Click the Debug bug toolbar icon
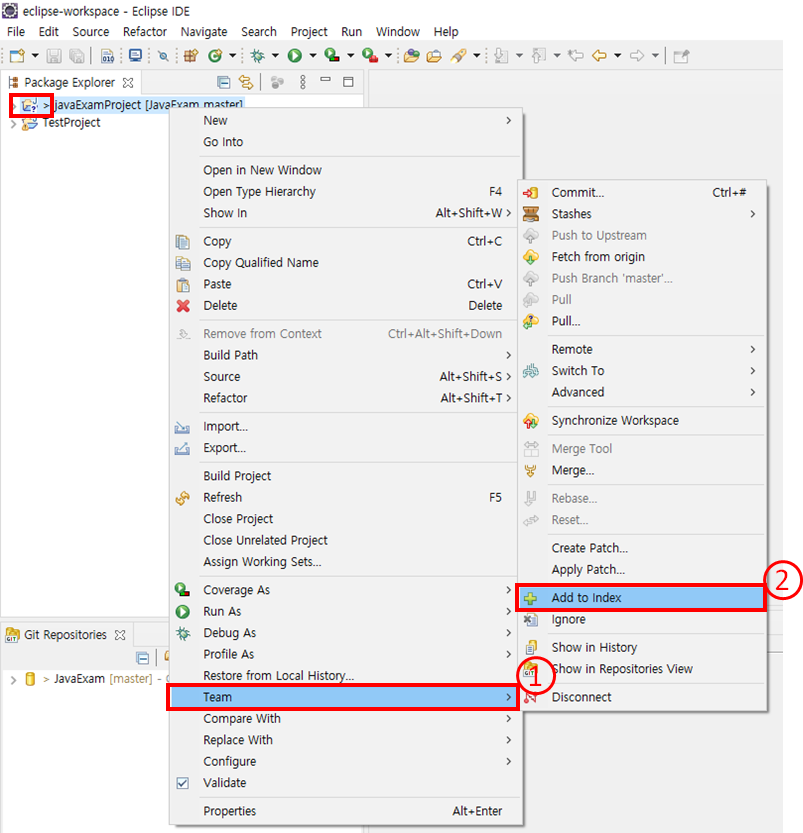Image resolution: width=803 pixels, height=833 pixels. (x=258, y=56)
